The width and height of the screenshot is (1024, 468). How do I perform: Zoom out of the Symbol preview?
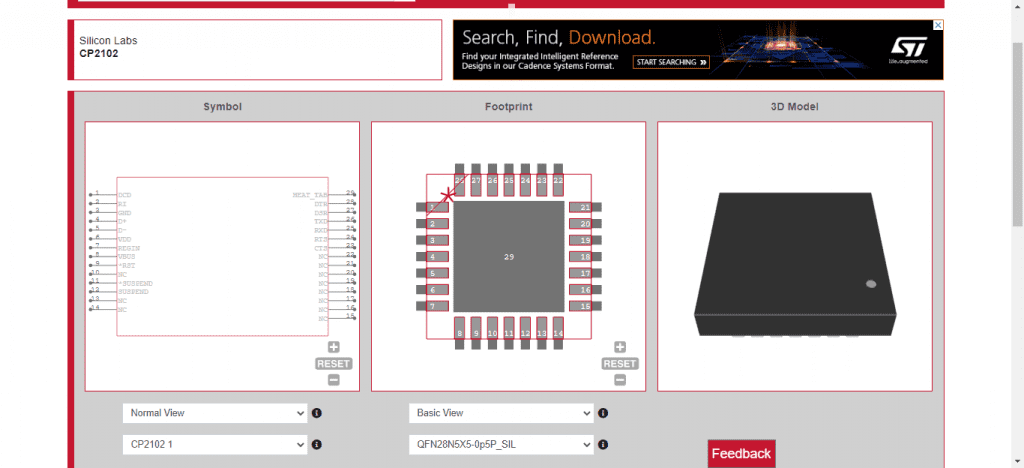tap(333, 379)
